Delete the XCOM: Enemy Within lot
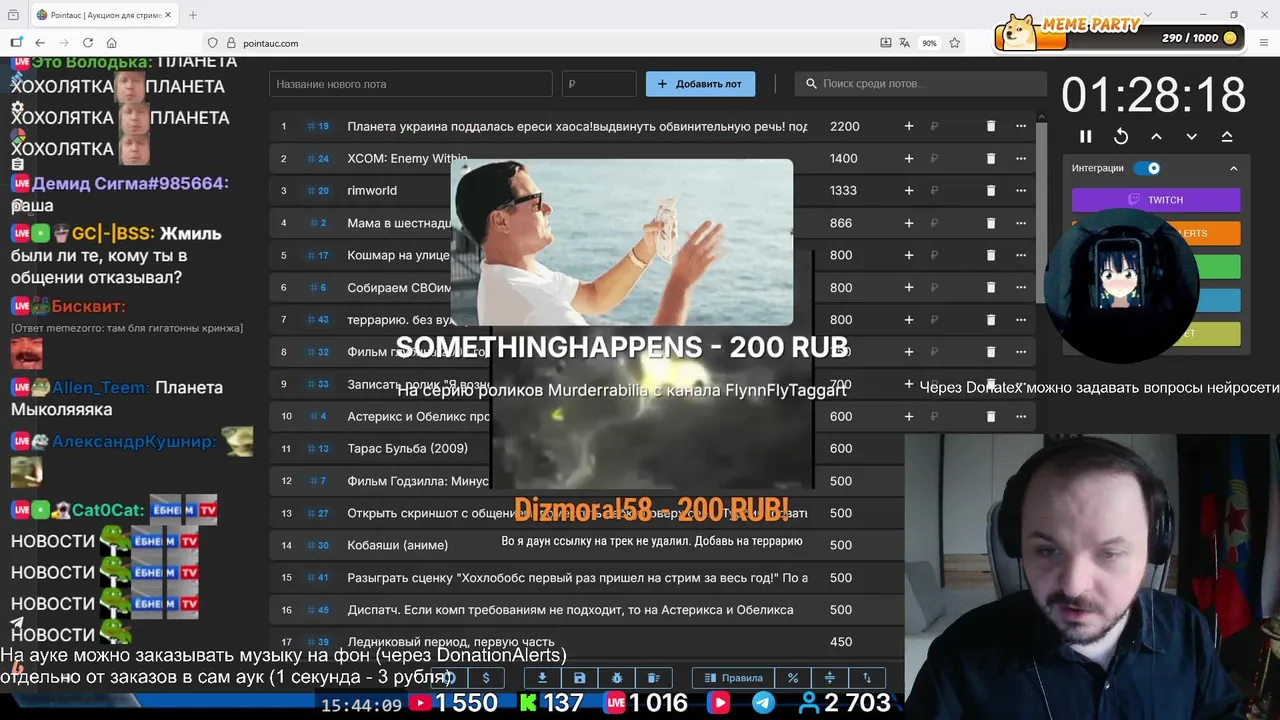The image size is (1280, 720). pyautogui.click(x=991, y=158)
